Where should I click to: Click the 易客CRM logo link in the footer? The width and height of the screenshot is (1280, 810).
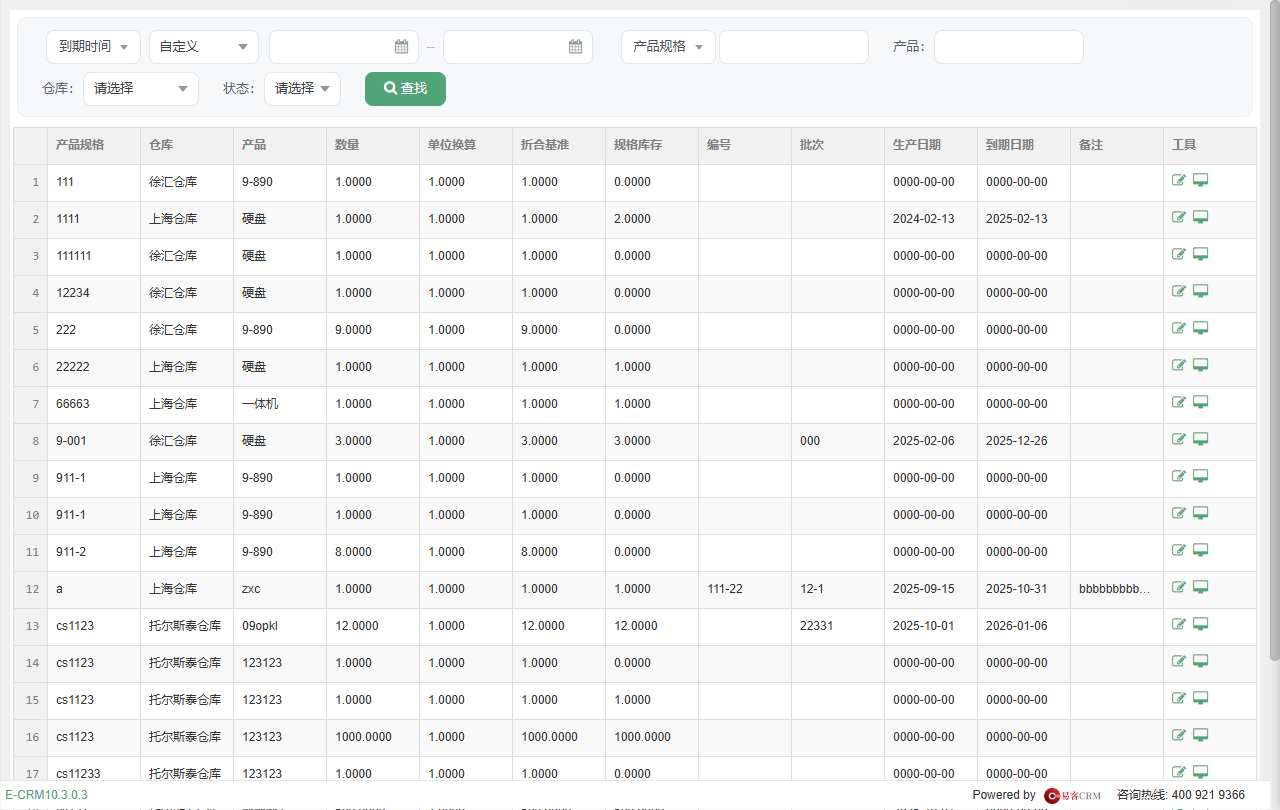coord(1073,795)
